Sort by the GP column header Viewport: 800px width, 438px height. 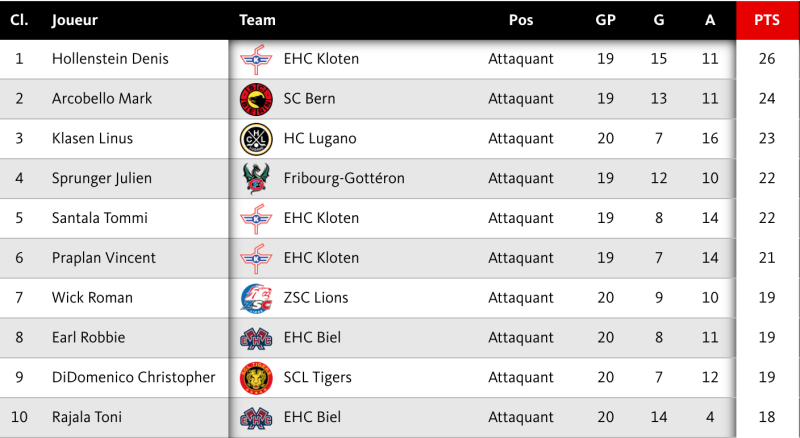(605, 20)
